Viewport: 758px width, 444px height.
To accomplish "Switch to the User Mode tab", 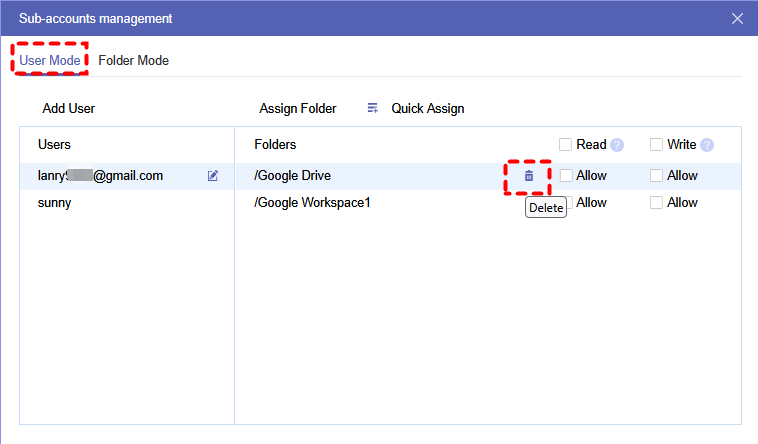I will [50, 60].
